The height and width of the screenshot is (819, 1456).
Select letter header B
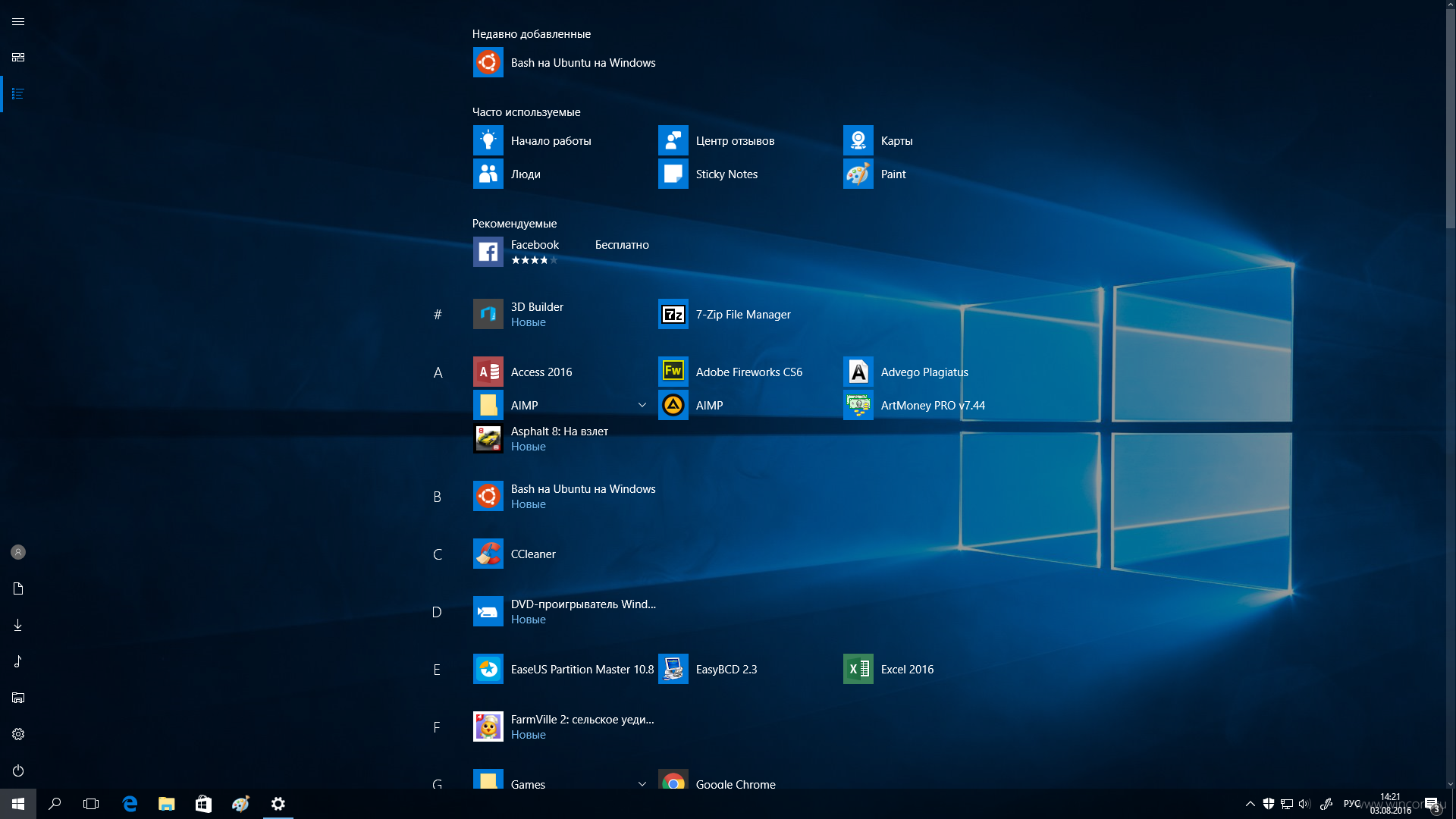click(438, 497)
